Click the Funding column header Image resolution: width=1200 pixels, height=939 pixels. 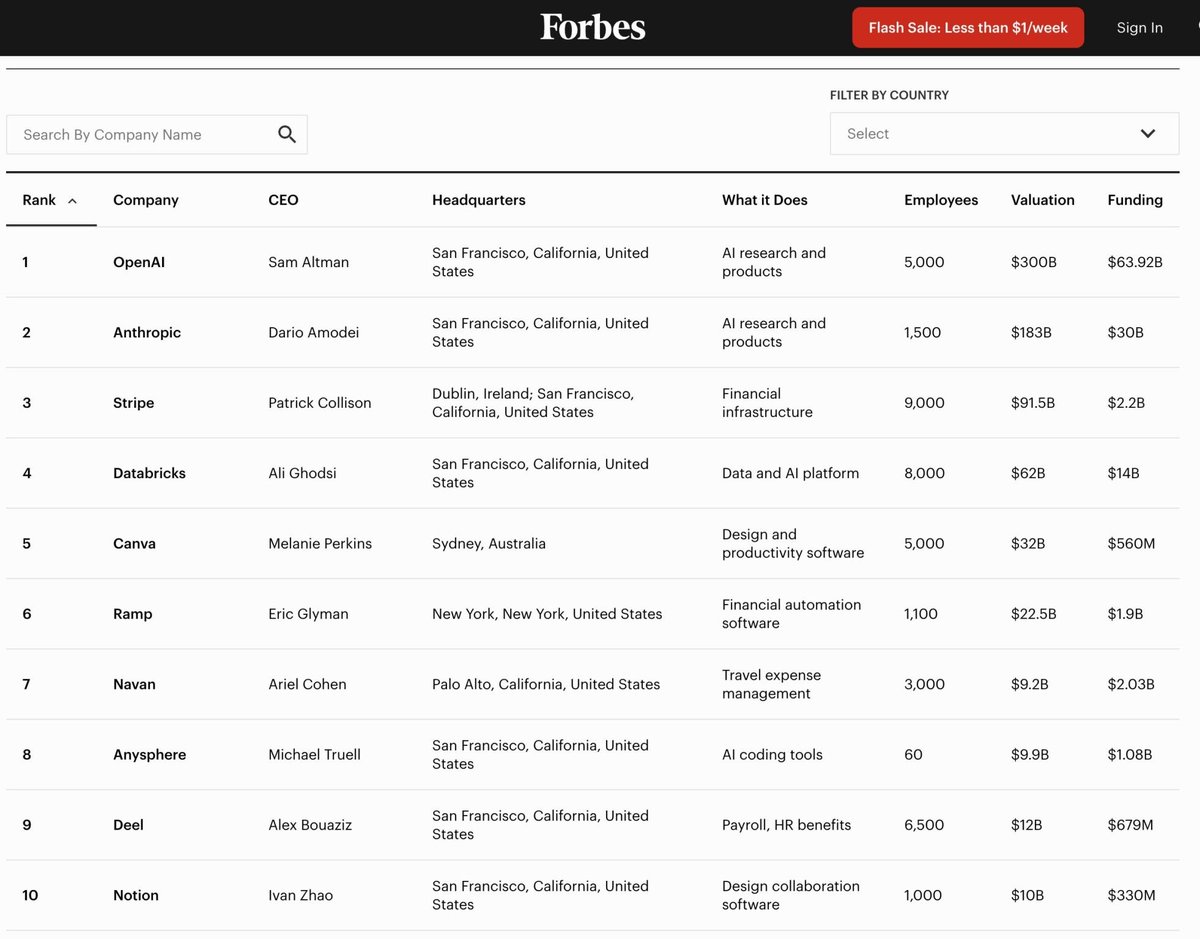click(x=1135, y=200)
